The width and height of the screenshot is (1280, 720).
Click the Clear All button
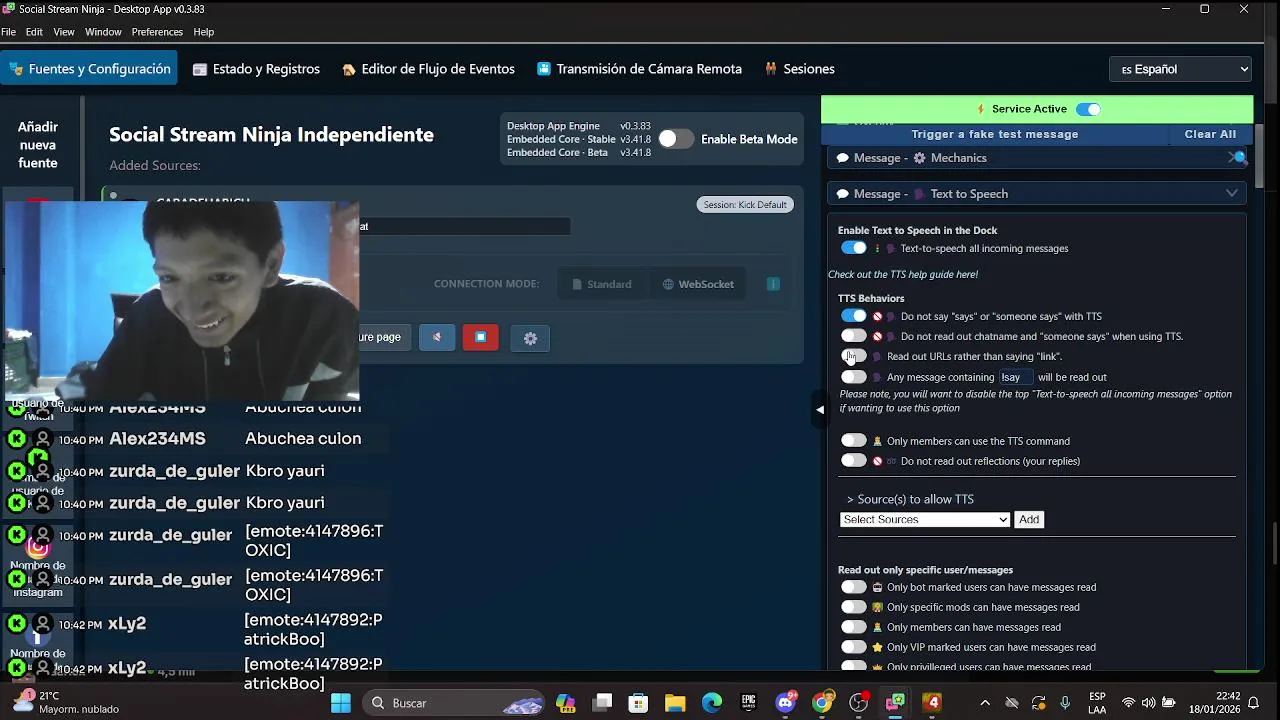pyautogui.click(x=1210, y=134)
